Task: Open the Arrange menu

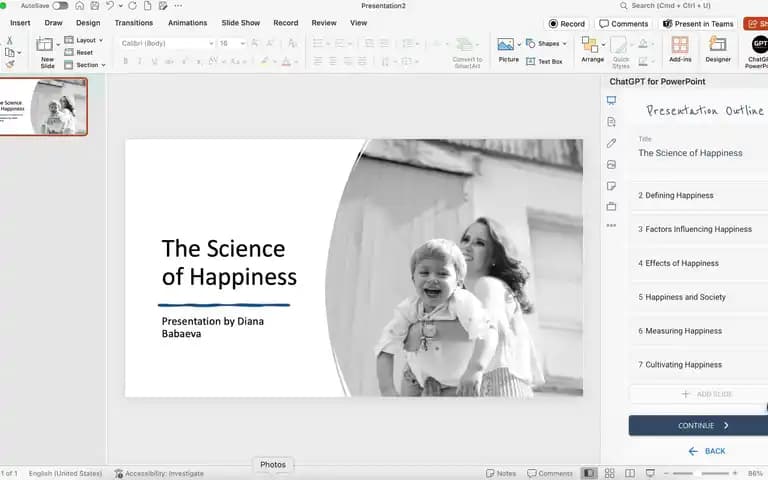Action: 592,50
